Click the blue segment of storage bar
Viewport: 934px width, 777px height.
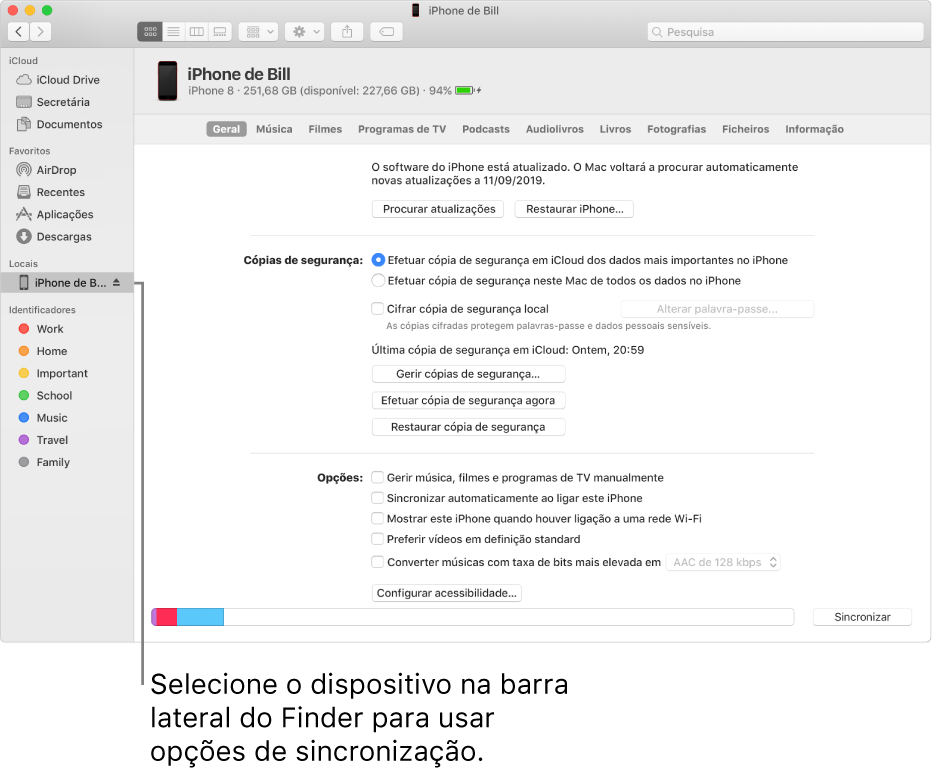200,617
